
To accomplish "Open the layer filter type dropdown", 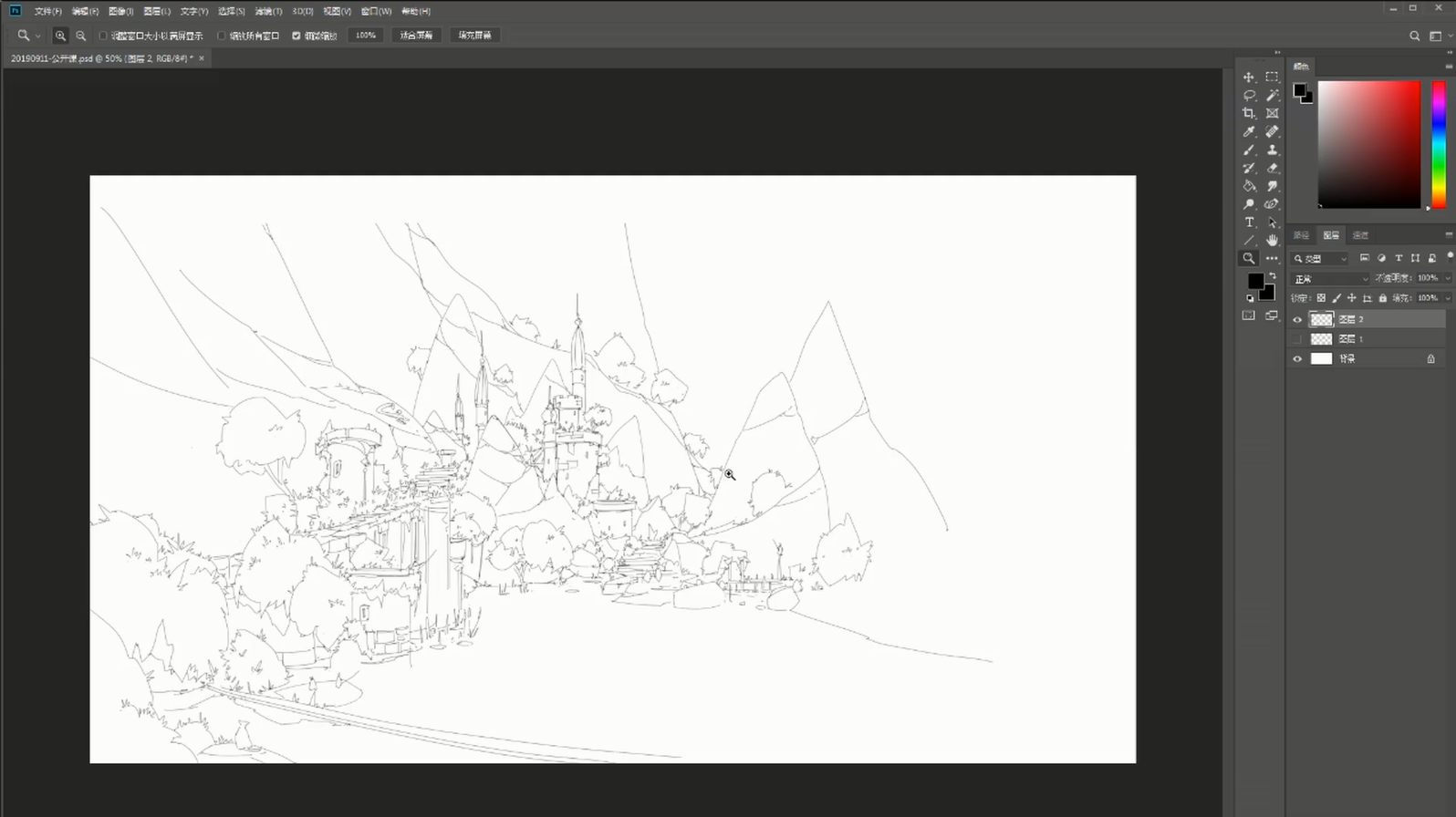I will pyautogui.click(x=1320, y=259).
